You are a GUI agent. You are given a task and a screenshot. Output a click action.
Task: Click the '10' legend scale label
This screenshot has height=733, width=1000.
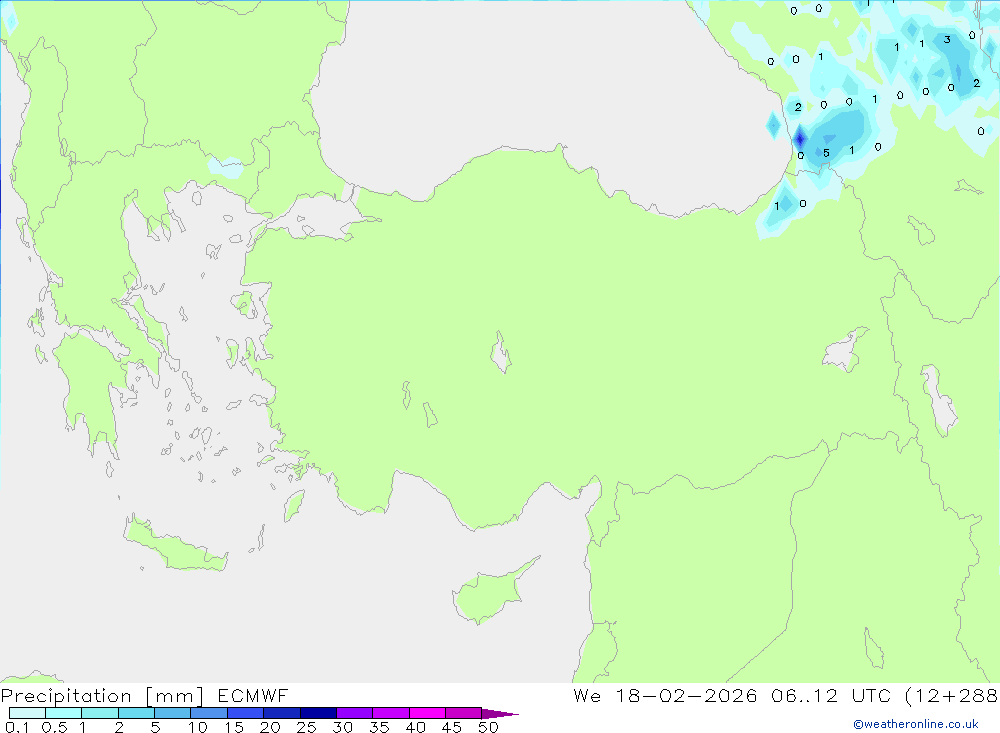coord(198,727)
